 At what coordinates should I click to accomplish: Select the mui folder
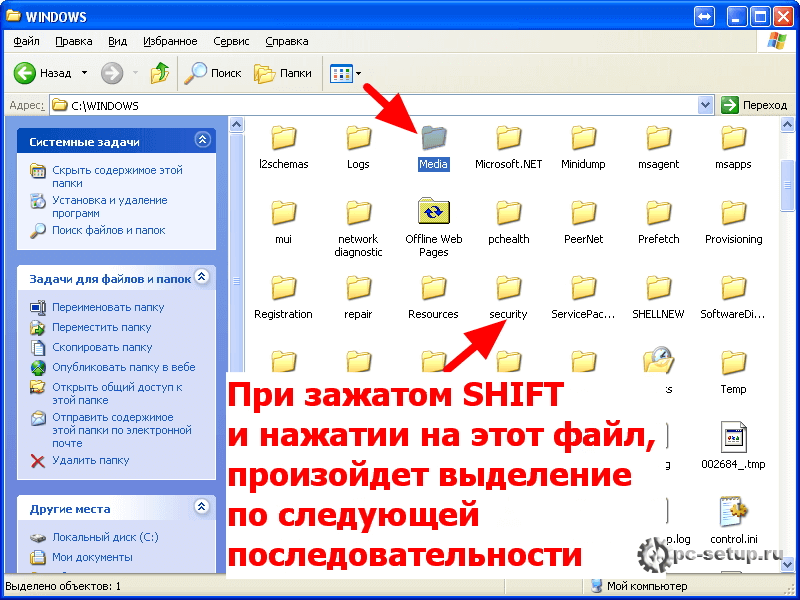pyautogui.click(x=283, y=222)
